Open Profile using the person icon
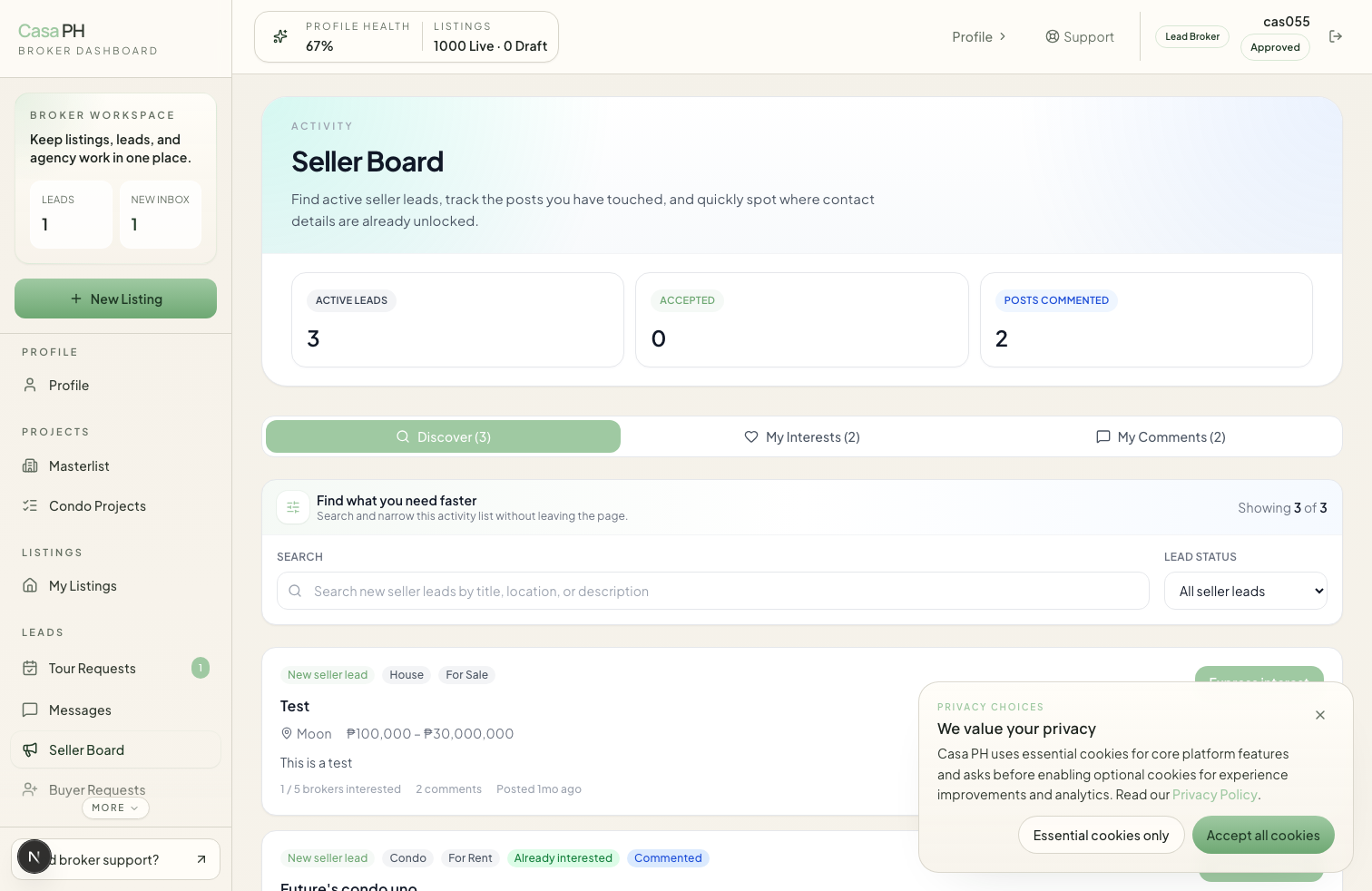The height and width of the screenshot is (891, 1372). pyautogui.click(x=31, y=385)
